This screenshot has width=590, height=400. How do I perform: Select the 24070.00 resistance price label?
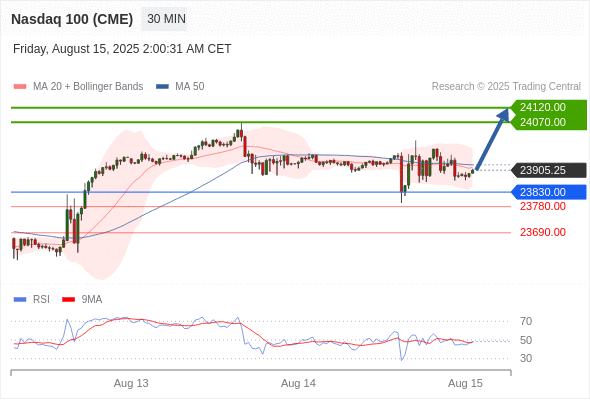coord(543,122)
